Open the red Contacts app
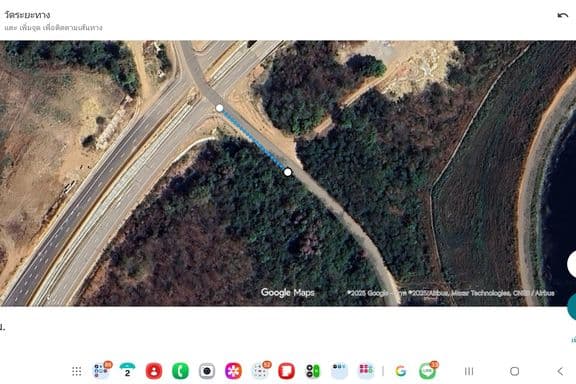This screenshot has height=384, width=576. pos(154,371)
